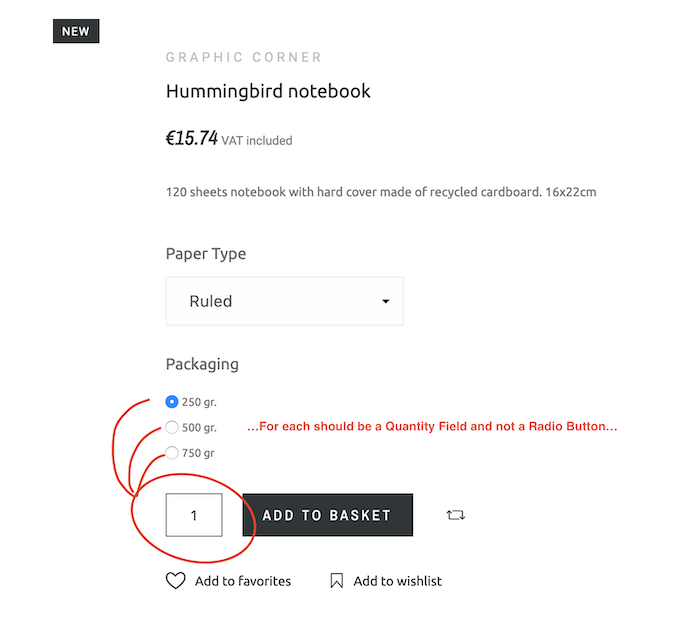Viewport: 700px width, 624px height.
Task: Choose the 500 gr. packaging option
Action: [x=172, y=428]
